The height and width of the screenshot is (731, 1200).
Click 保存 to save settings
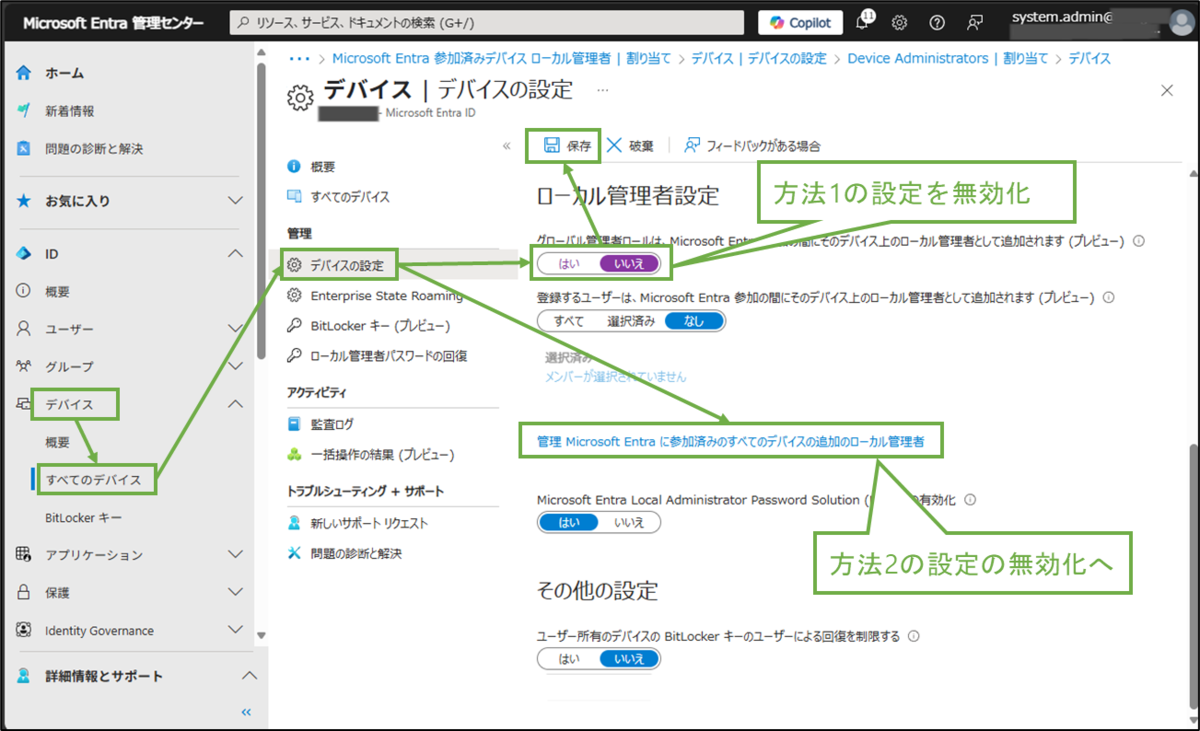(567, 146)
